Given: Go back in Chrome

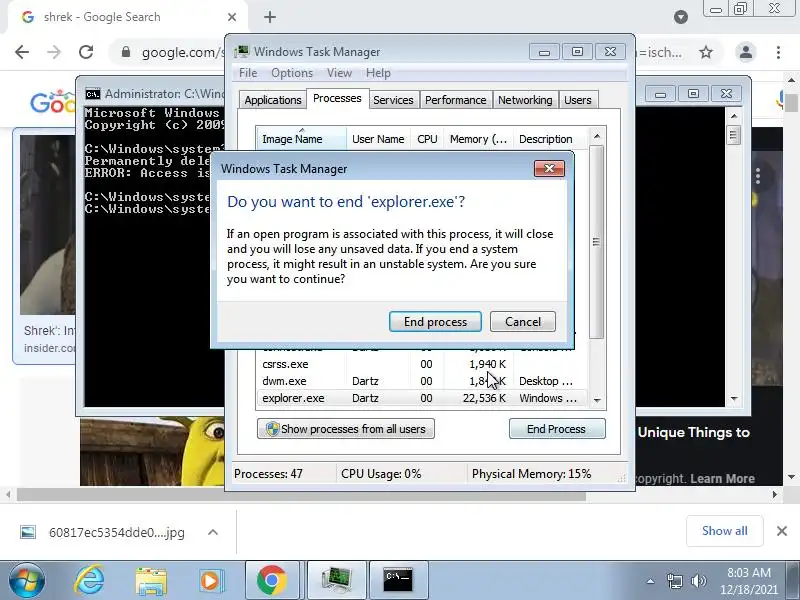Looking at the screenshot, I should pyautogui.click(x=22, y=52).
